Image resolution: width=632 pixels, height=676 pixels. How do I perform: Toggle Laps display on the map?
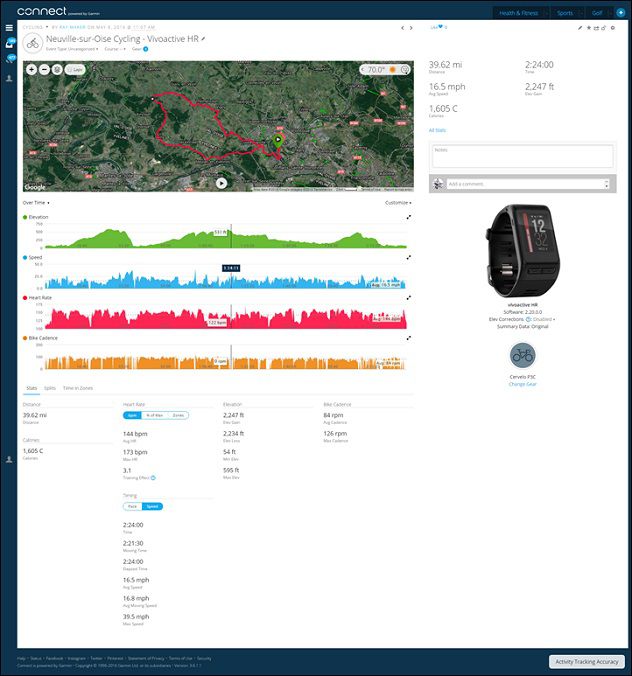(75, 69)
